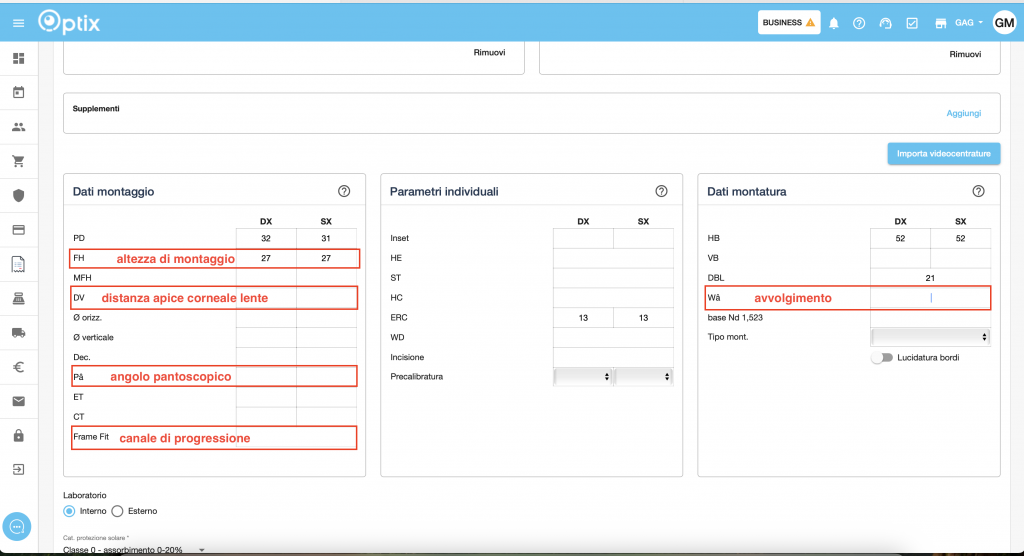
Task: Click the shopping cart sidebar icon
Action: 18,161
